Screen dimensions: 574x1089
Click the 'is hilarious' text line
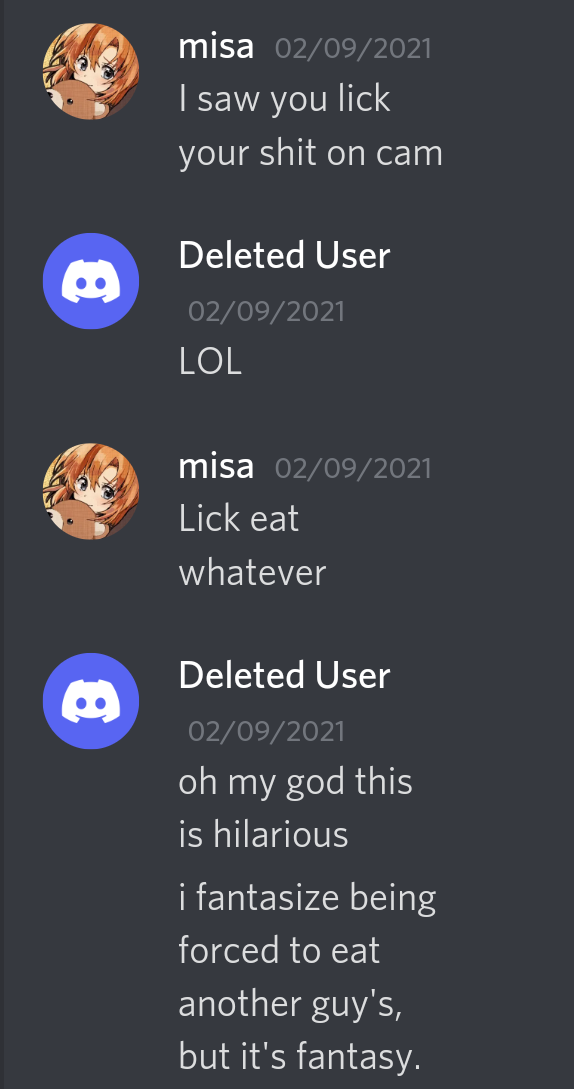coord(263,835)
